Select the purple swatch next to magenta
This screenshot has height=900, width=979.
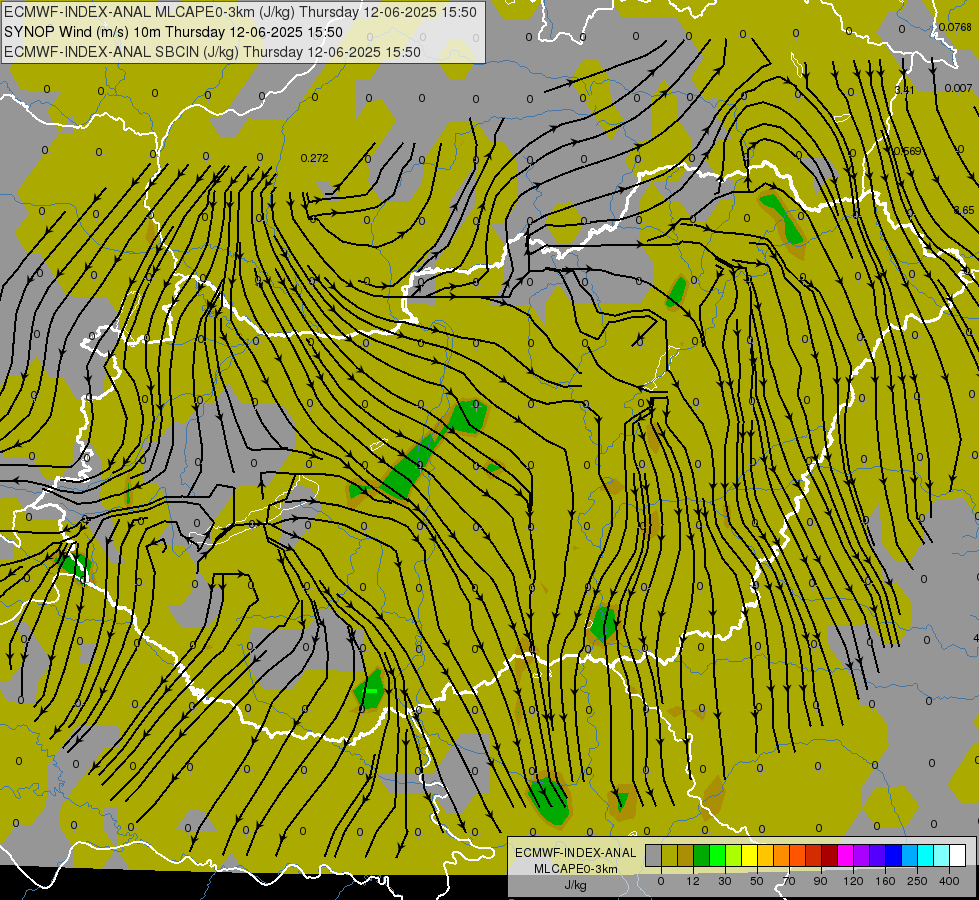coord(862,856)
